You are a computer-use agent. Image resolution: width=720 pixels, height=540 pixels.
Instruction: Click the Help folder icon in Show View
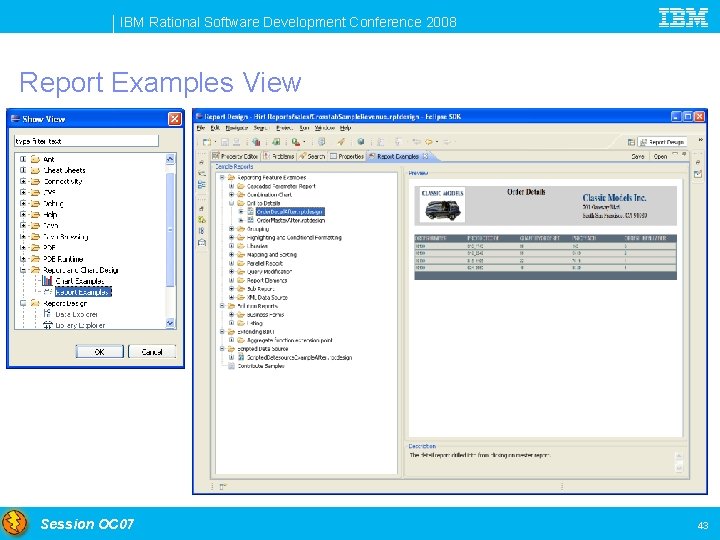tap(35, 214)
